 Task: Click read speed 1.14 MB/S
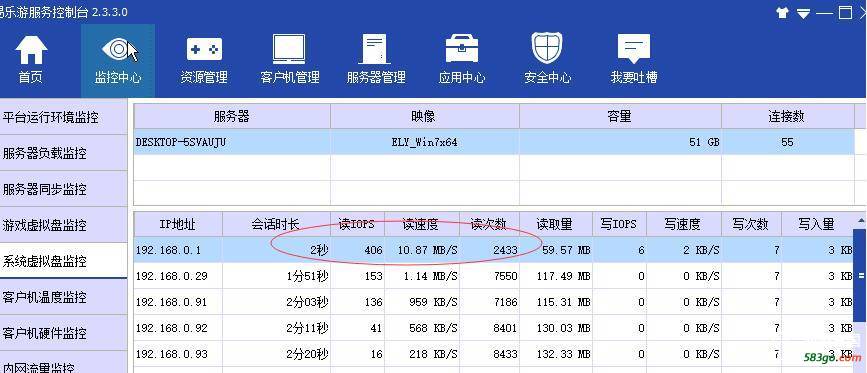(431, 276)
